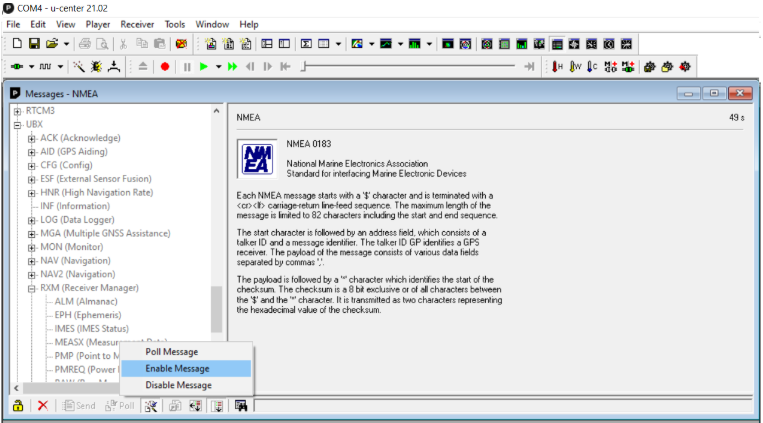Viewport: 763px width, 423px height.
Task: Click the yellow padlock lock icon
Action: [x=18, y=405]
